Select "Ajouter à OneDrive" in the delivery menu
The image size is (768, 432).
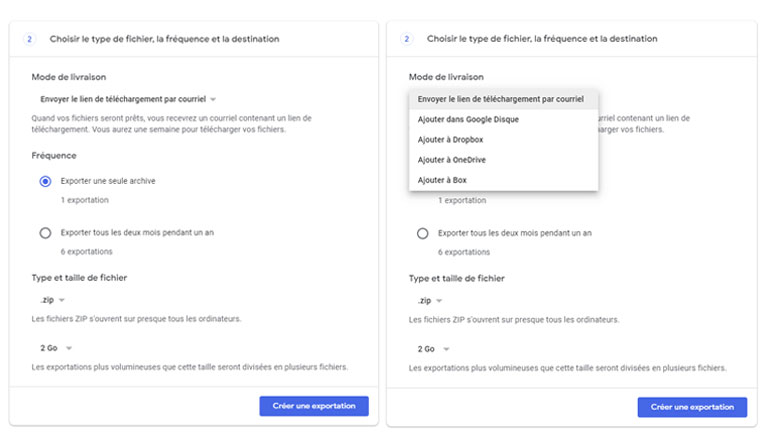click(x=452, y=160)
